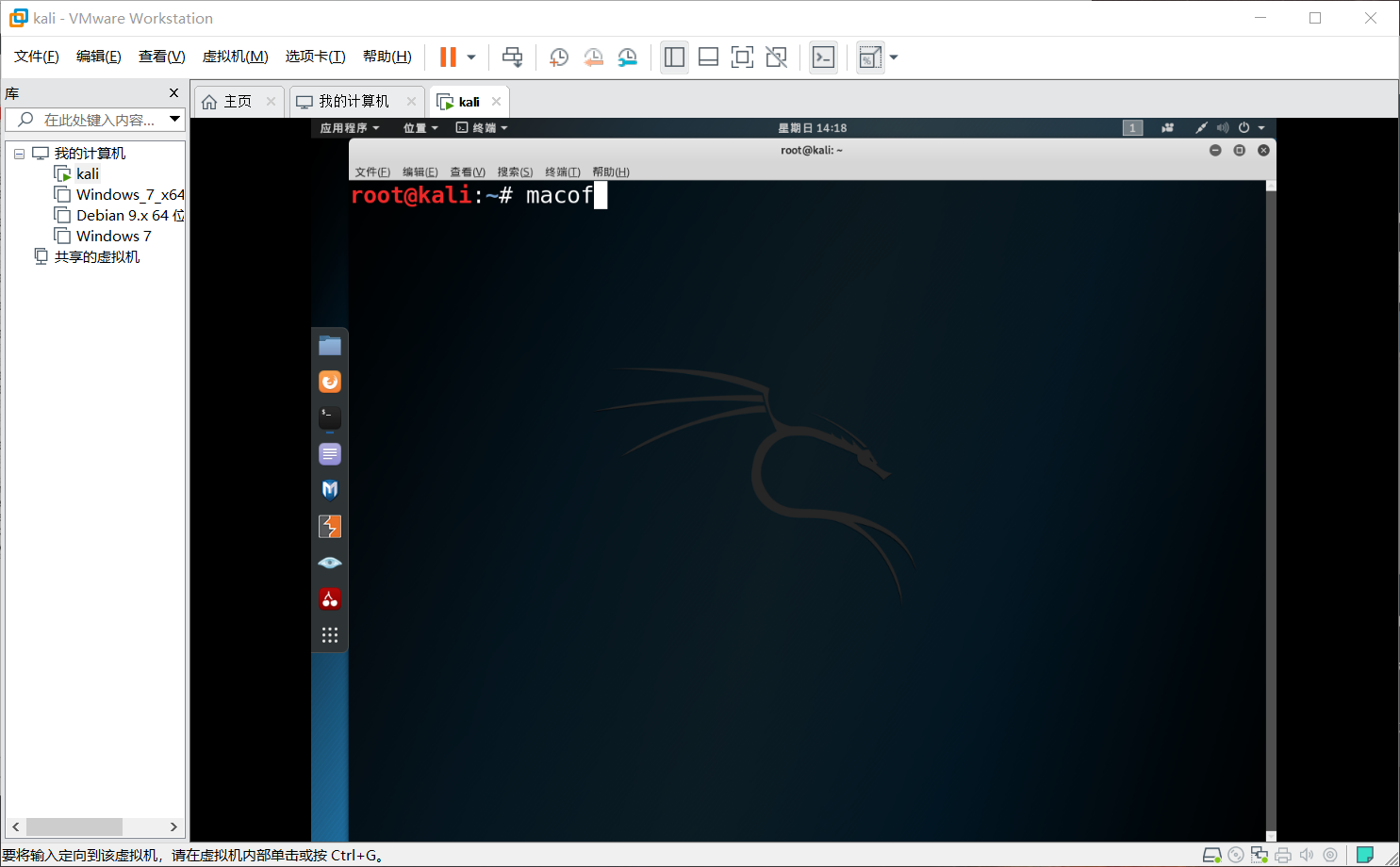Image resolution: width=1400 pixels, height=867 pixels.
Task: Select the Windows 7 VM in library
Action: [113, 237]
